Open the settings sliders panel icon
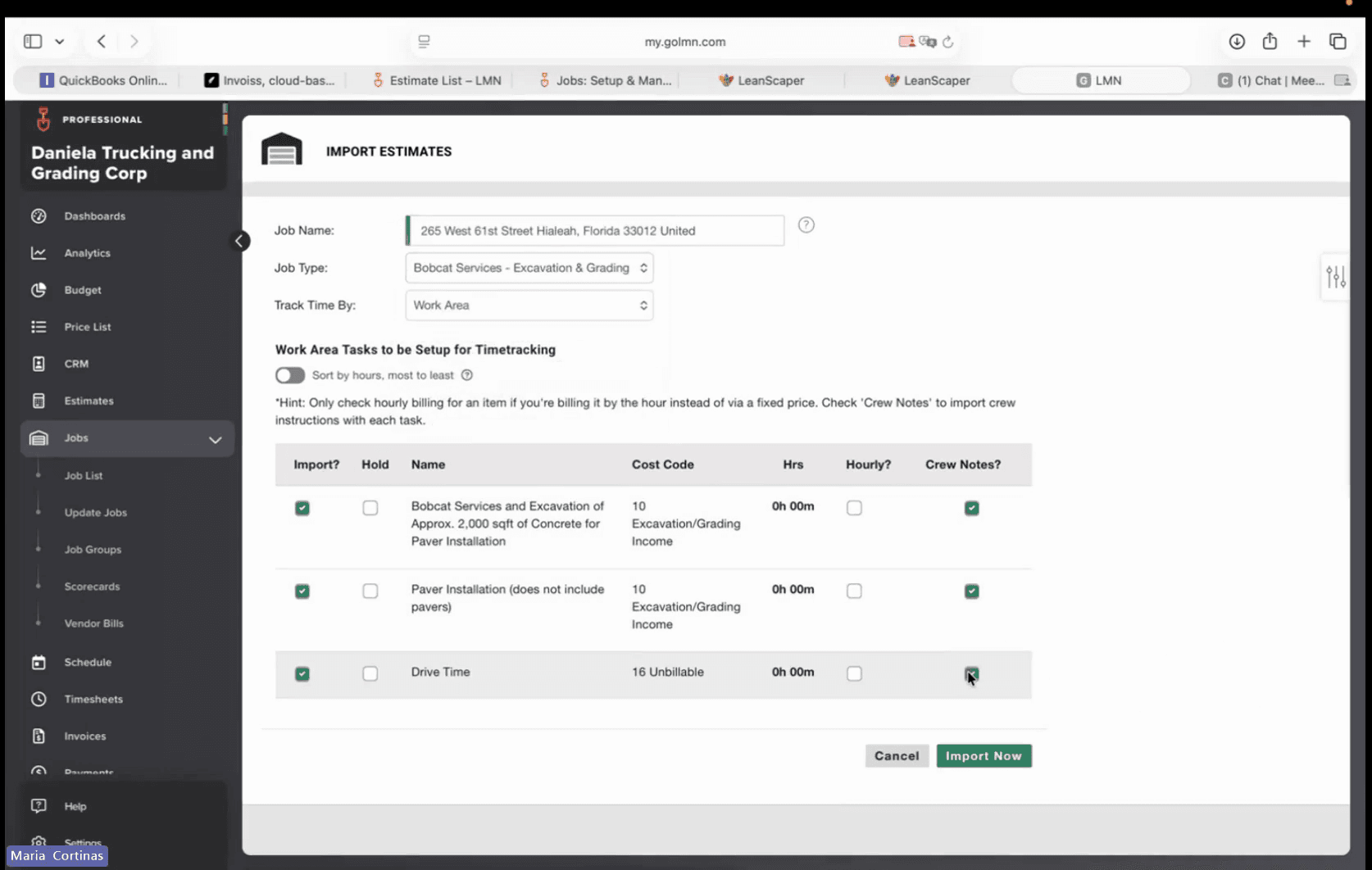The width and height of the screenshot is (1372, 870). [x=1336, y=277]
